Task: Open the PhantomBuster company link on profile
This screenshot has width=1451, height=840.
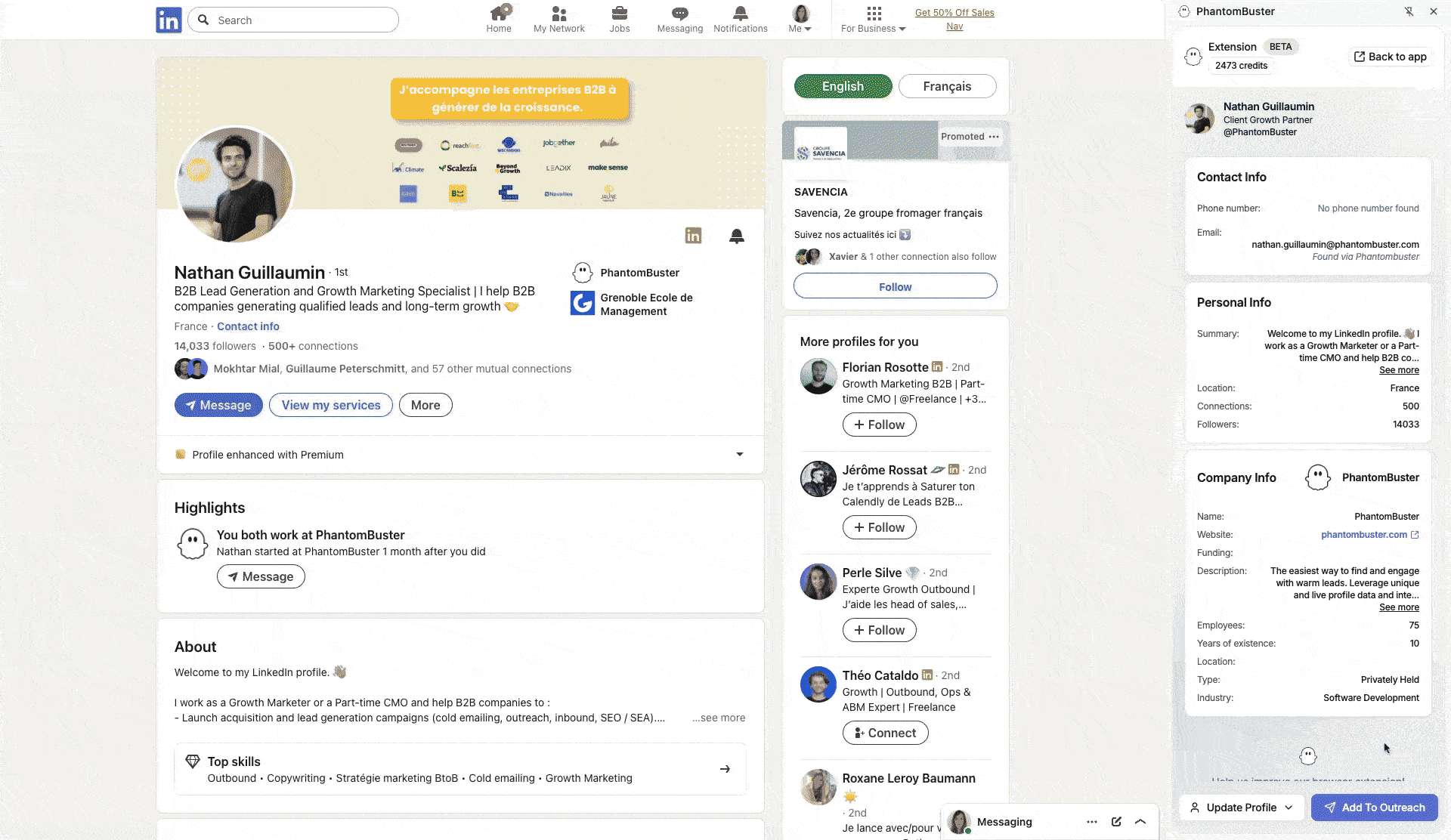Action: [626, 273]
